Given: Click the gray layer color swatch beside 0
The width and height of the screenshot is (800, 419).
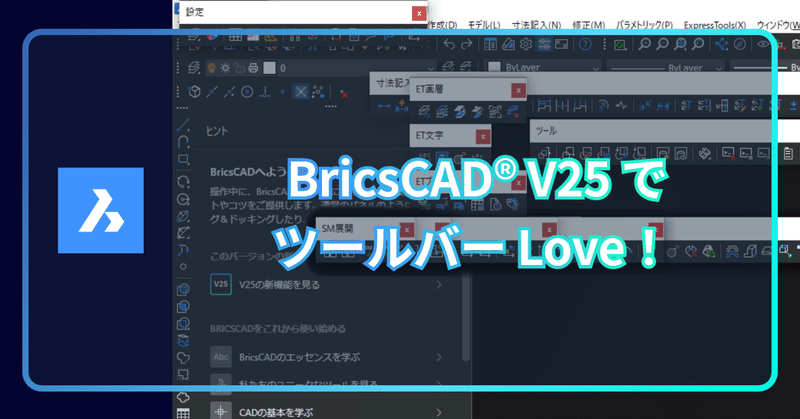Looking at the screenshot, I should [x=269, y=68].
